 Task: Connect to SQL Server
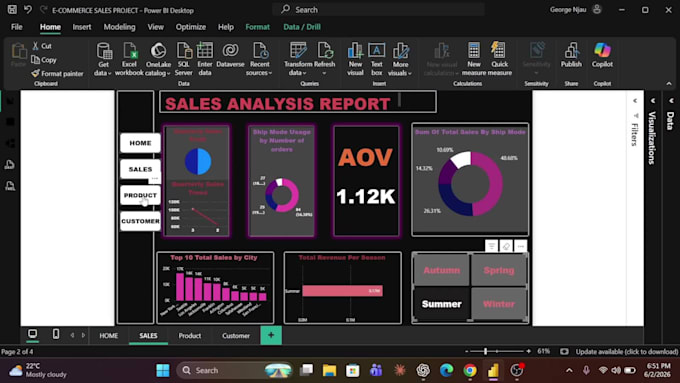point(183,60)
